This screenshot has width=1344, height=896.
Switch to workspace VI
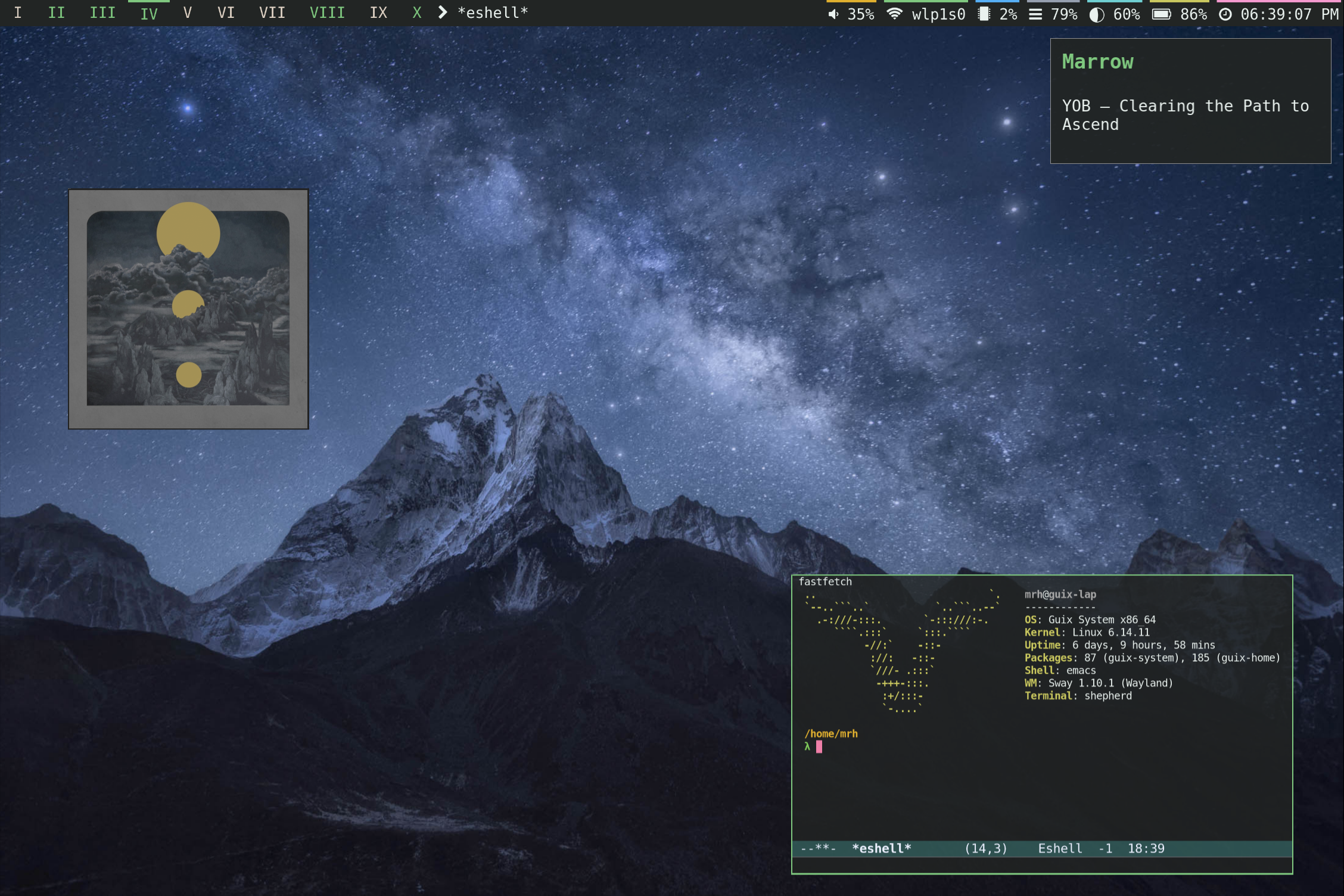point(226,13)
